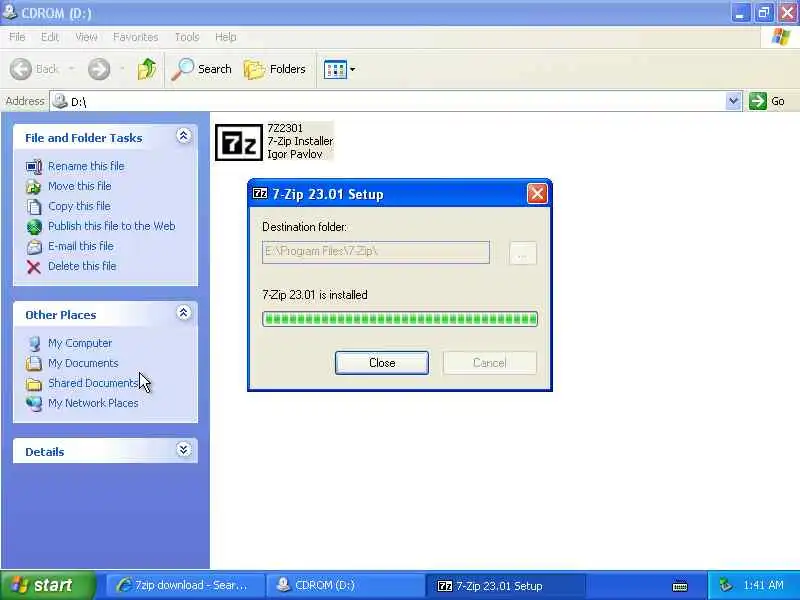The image size is (800, 600).
Task: Click the Publish to Web globe icon
Action: coord(34,227)
